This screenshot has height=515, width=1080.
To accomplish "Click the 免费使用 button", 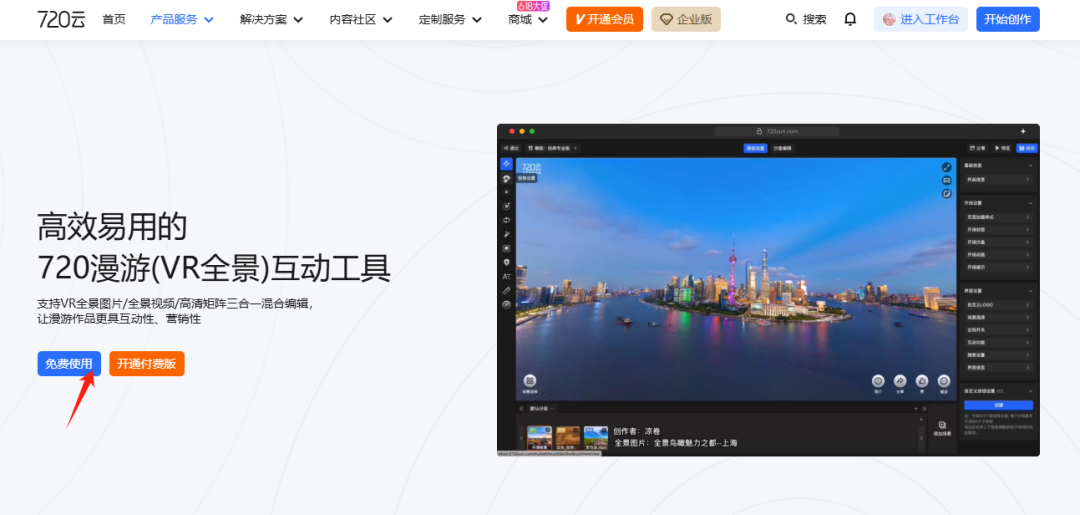I will click(x=69, y=364).
